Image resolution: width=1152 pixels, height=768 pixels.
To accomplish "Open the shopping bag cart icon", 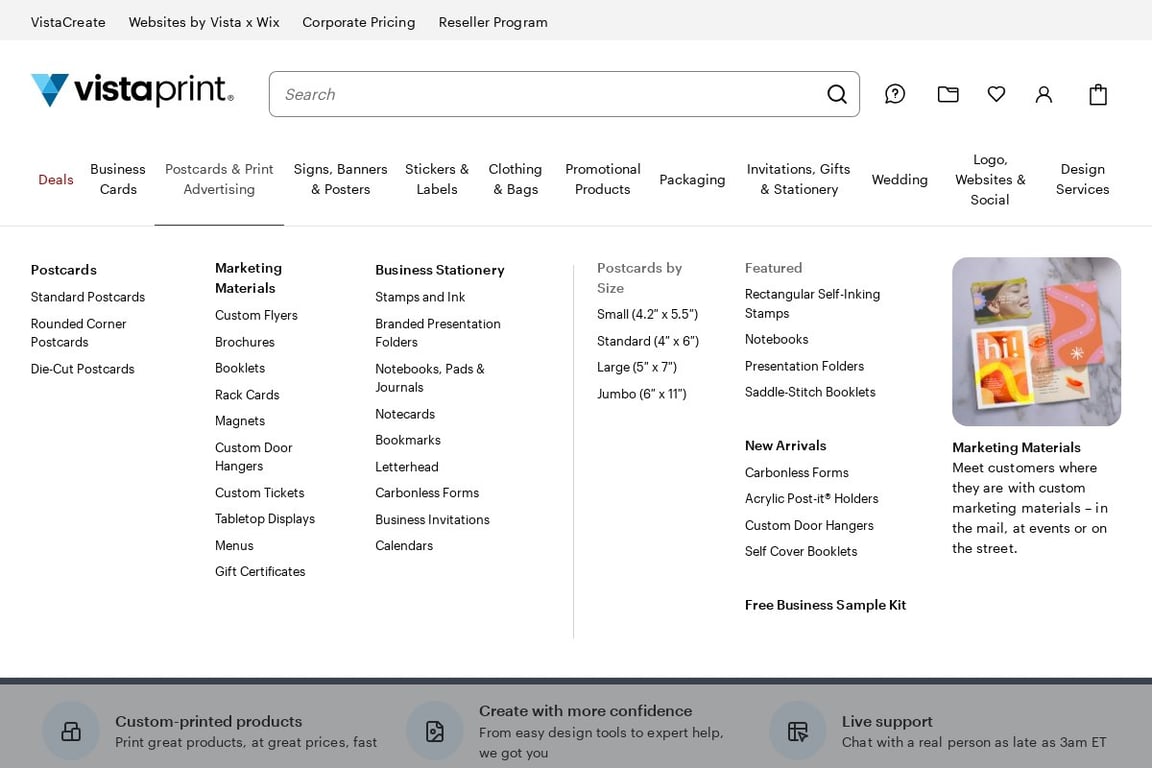I will (1098, 94).
